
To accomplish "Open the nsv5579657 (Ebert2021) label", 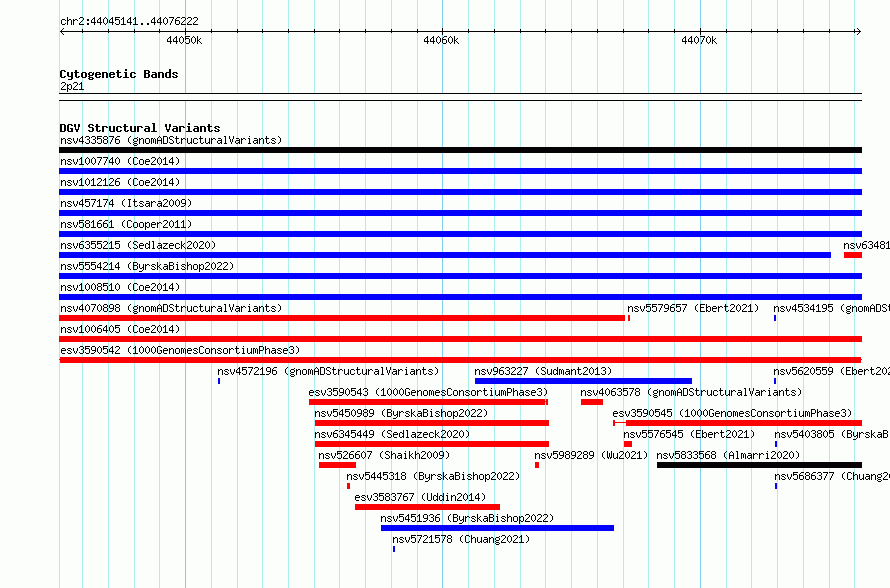I will pos(693,308).
